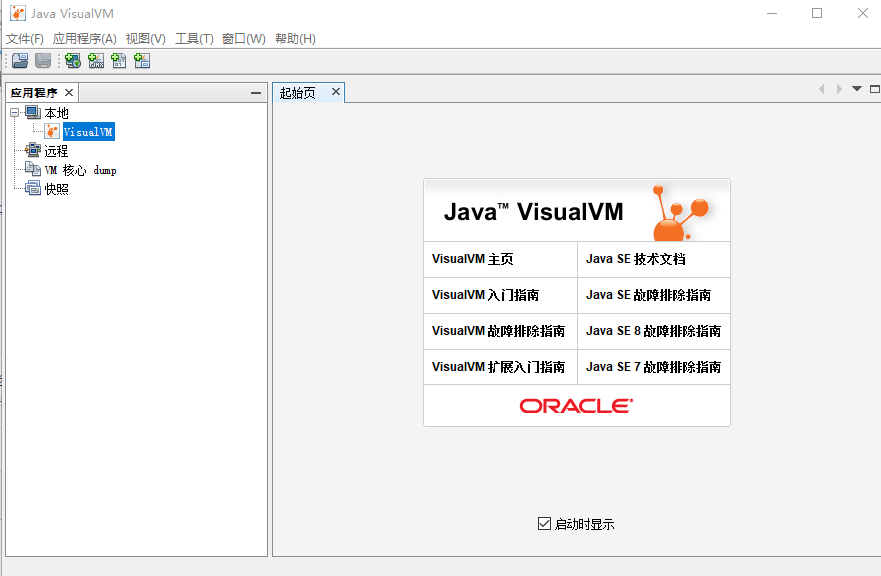The image size is (881, 576).
Task: Click the orange VisualVM icon in the tree
Action: tap(52, 131)
